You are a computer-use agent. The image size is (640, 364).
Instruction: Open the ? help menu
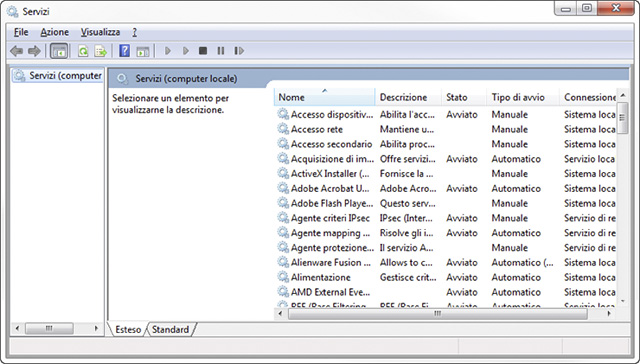[x=134, y=32]
